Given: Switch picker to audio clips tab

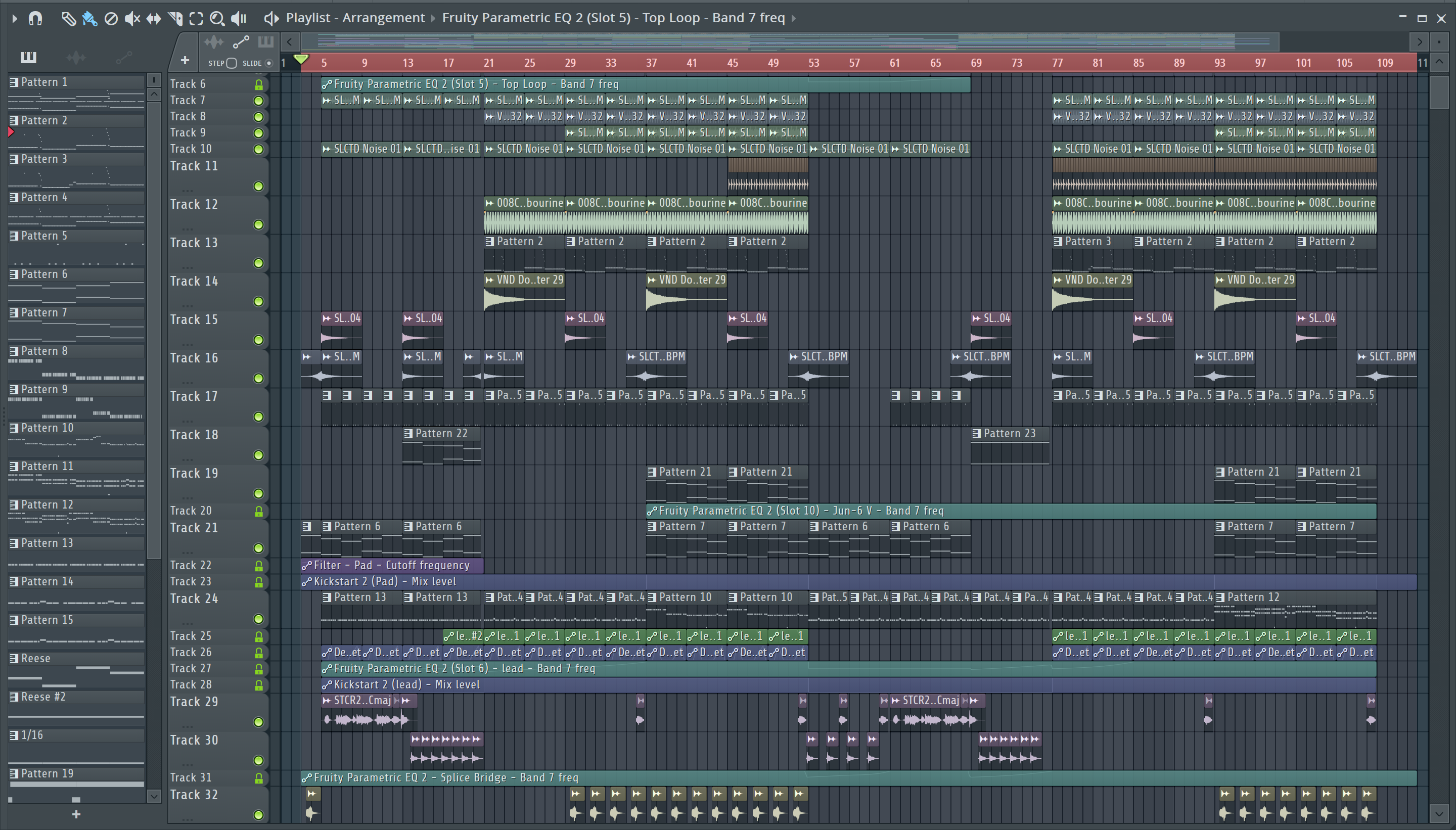Looking at the screenshot, I should pyautogui.click(x=76, y=57).
